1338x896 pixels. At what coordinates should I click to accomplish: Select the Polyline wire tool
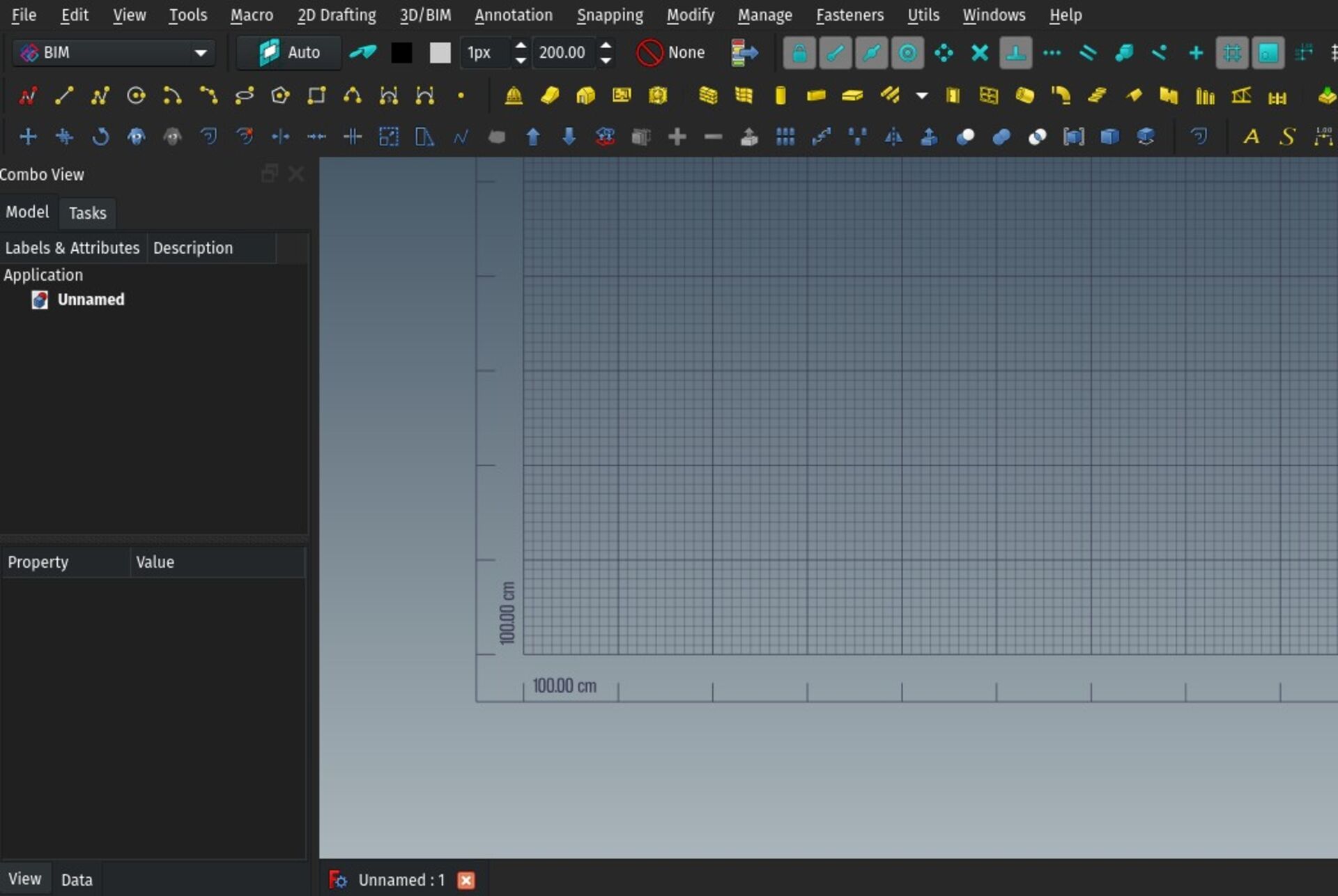coord(100,95)
